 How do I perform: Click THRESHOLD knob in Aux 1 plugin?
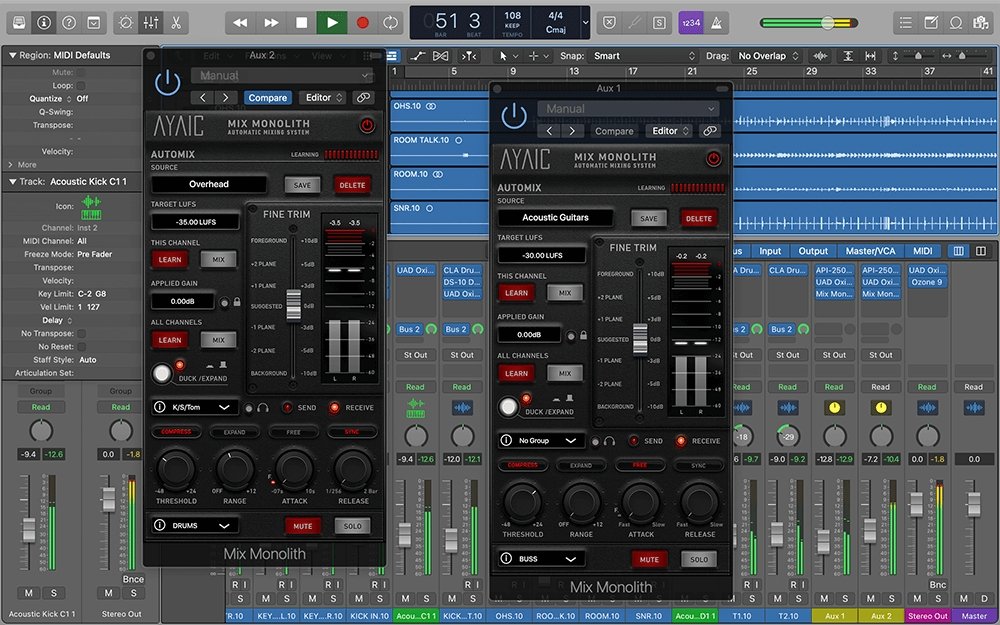522,502
